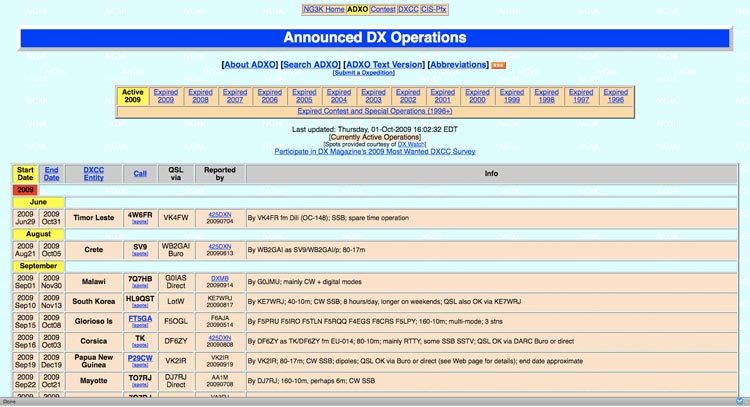This screenshot has height=407, width=750.
Task: Open the Expired 1996 tab
Action: click(615, 96)
